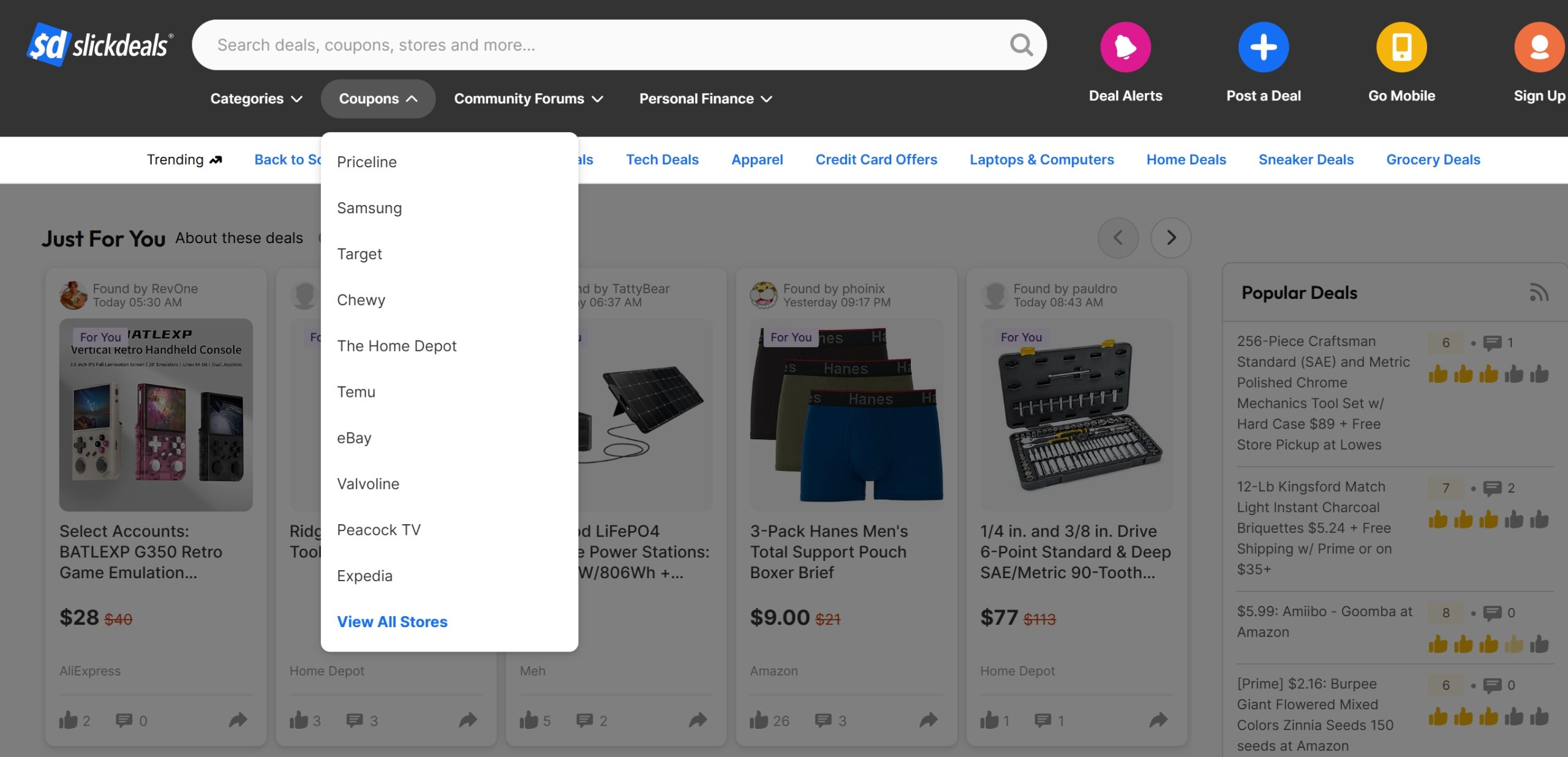Open Credit Card Offers link
Image resolution: width=1568 pixels, height=757 pixels.
[876, 160]
